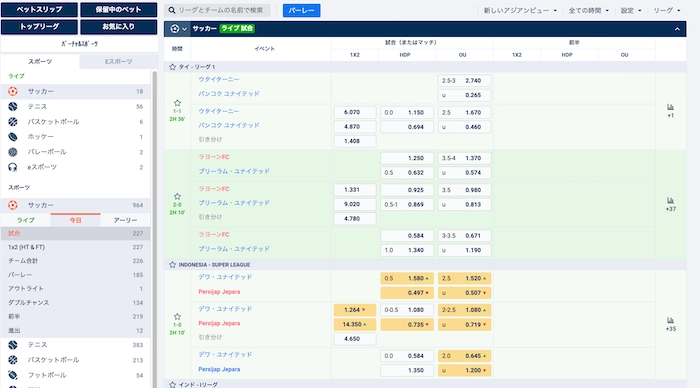Image resolution: width=700 pixels, height=388 pixels.
Task: Open the favorites button
Action: (x=118, y=27)
